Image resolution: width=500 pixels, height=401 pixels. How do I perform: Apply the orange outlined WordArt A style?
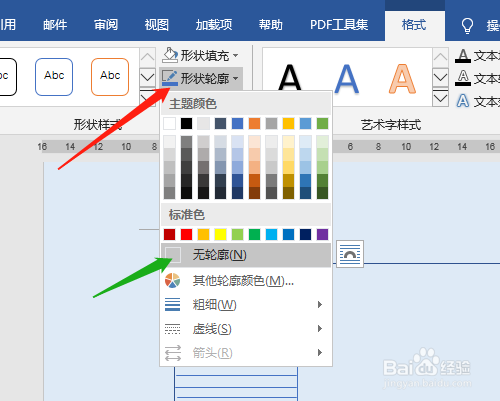click(402, 79)
